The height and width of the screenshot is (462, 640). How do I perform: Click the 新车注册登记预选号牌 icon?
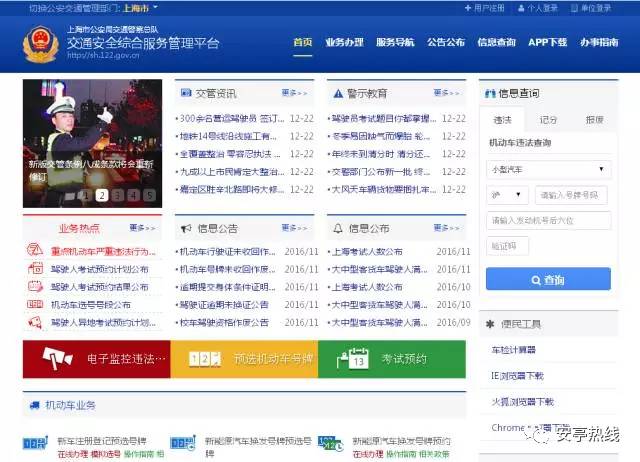pyautogui.click(x=35, y=442)
